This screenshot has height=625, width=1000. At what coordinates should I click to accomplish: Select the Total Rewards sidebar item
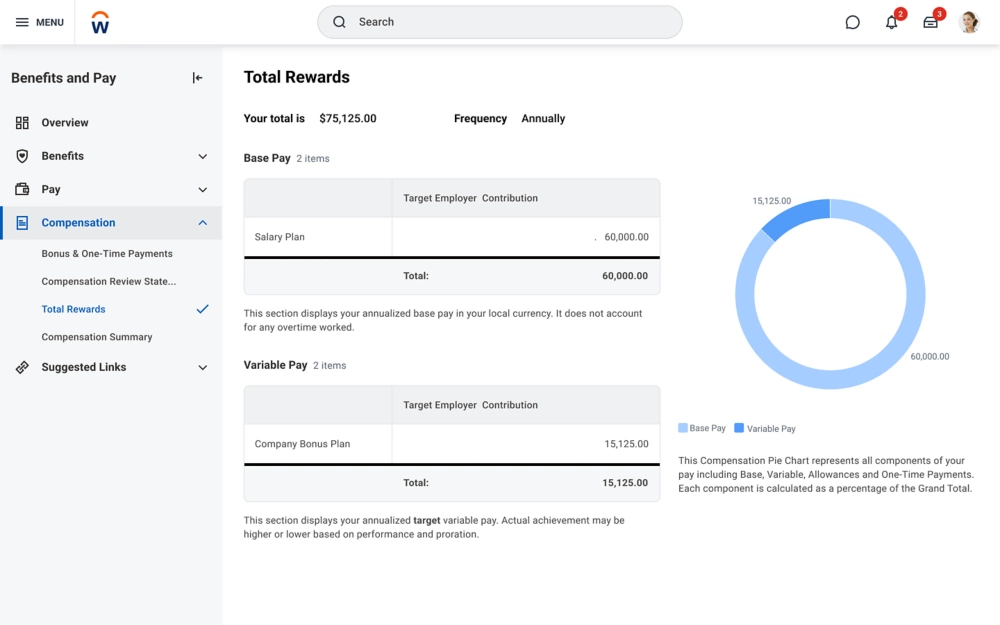pyautogui.click(x=74, y=309)
